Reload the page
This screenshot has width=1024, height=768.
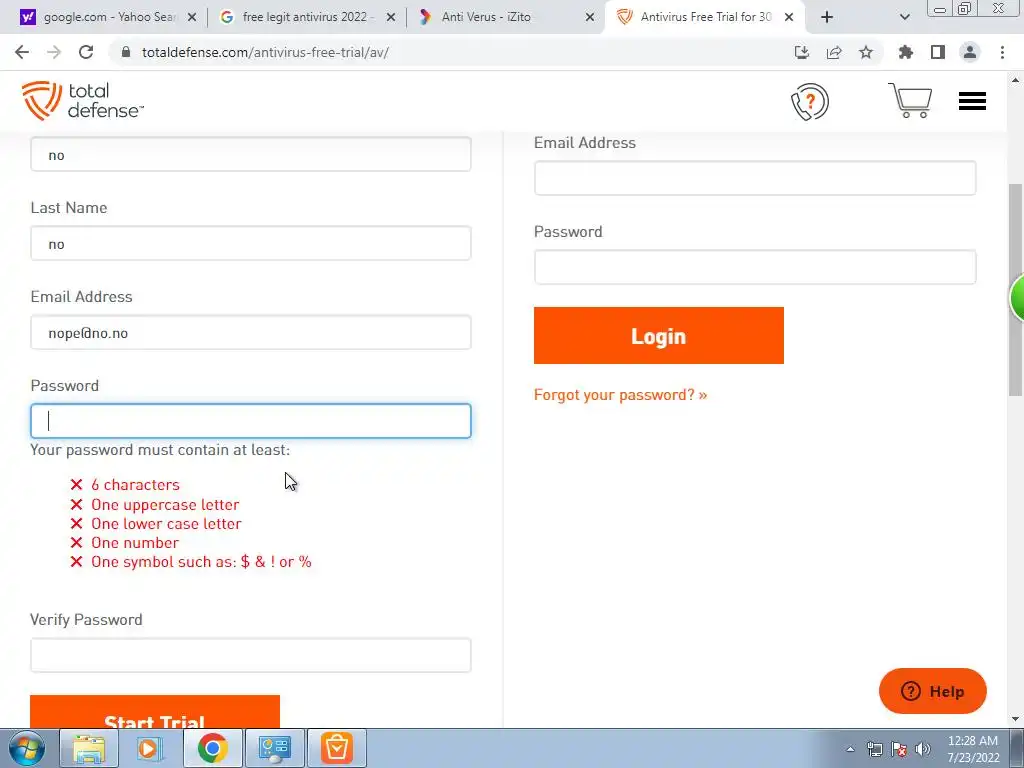tap(86, 52)
